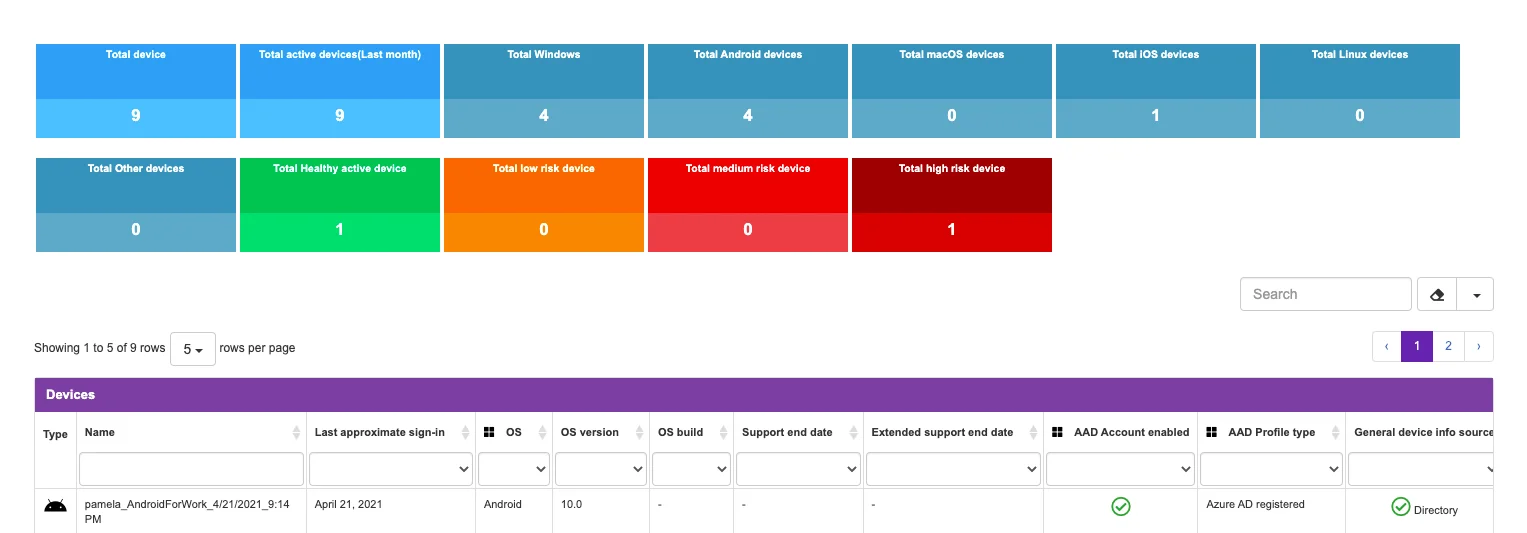This screenshot has width=1527, height=533.
Task: Click the eraser clear-search icon
Action: click(x=1437, y=295)
